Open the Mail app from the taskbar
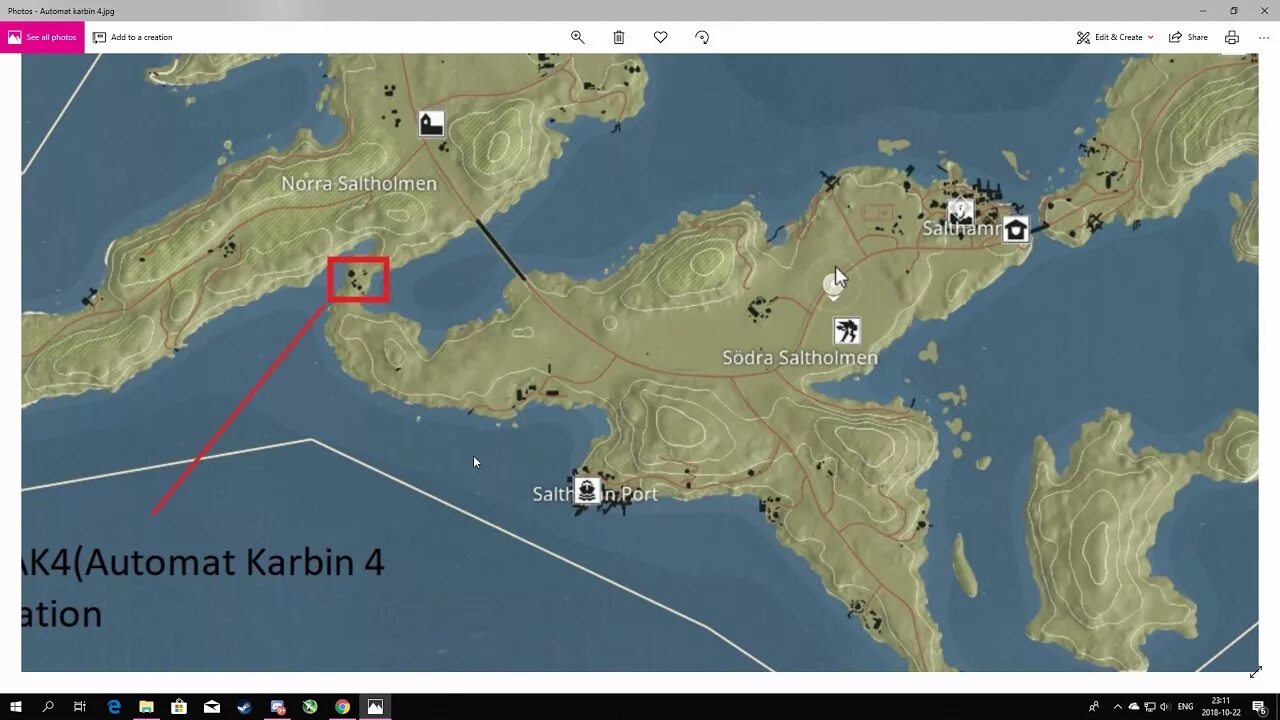Screen dimensions: 1280x720 click(212, 707)
